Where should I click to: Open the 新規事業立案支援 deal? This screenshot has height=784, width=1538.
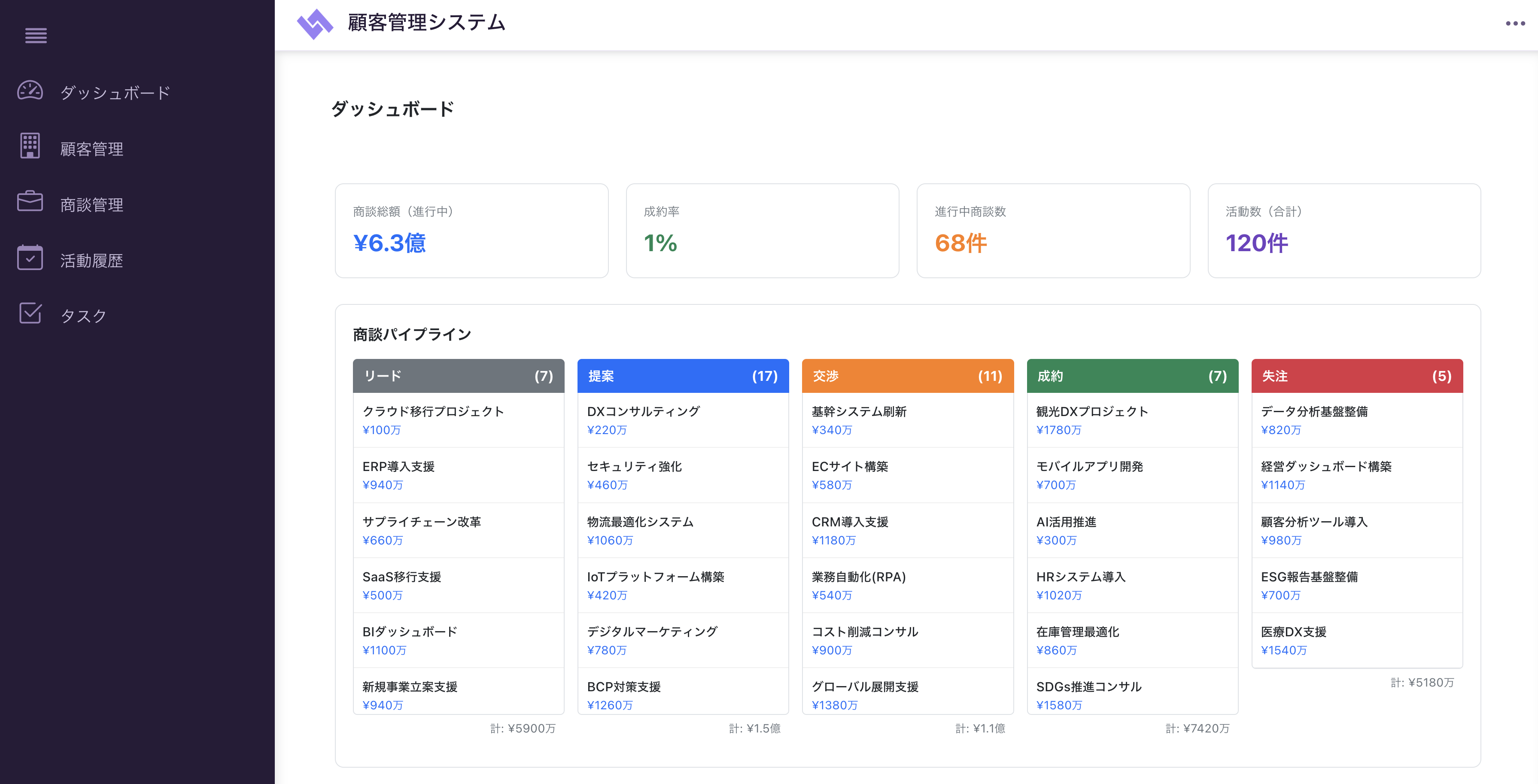click(x=459, y=691)
